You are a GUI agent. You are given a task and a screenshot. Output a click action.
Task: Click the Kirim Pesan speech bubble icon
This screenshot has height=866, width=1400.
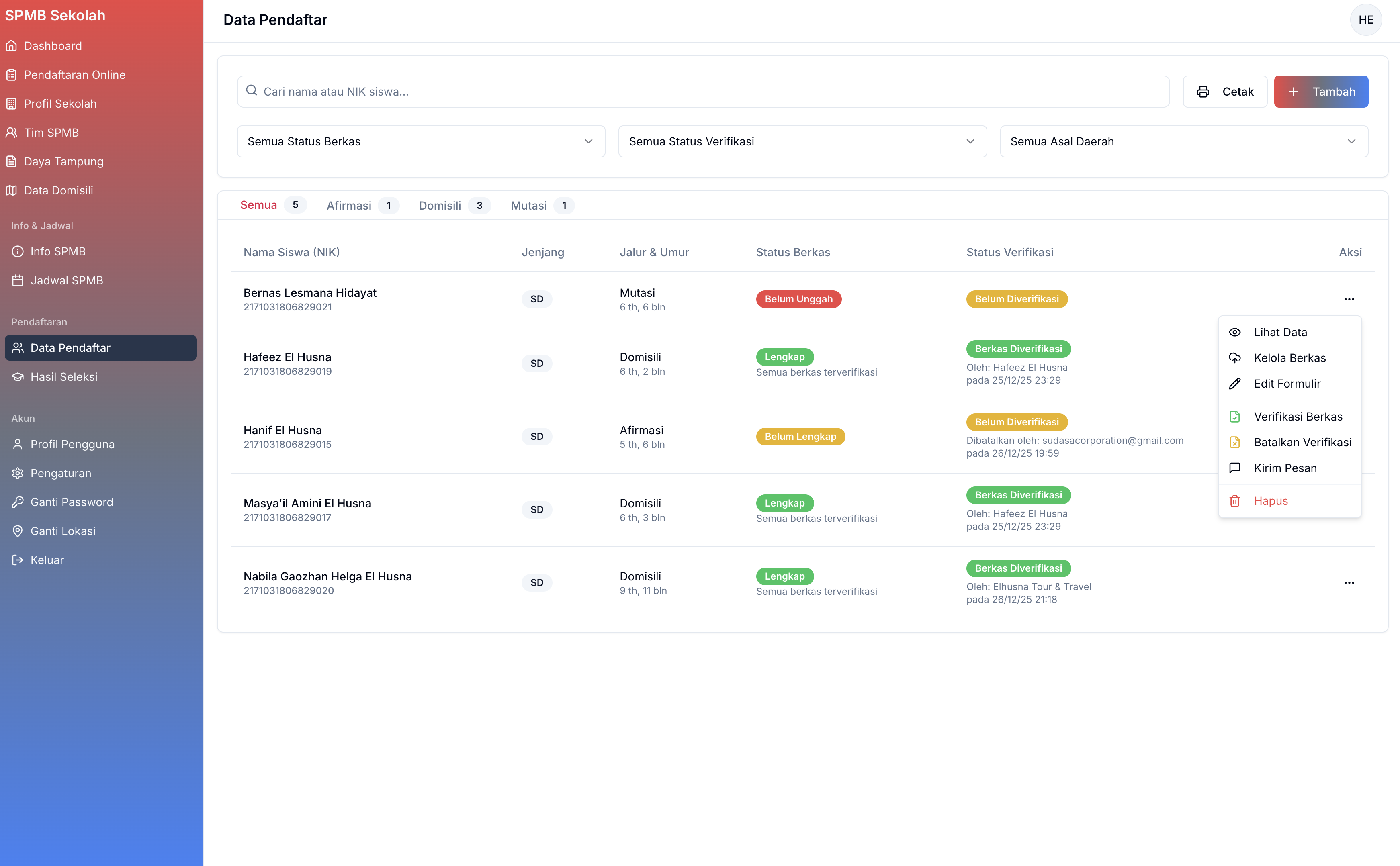[x=1234, y=468]
